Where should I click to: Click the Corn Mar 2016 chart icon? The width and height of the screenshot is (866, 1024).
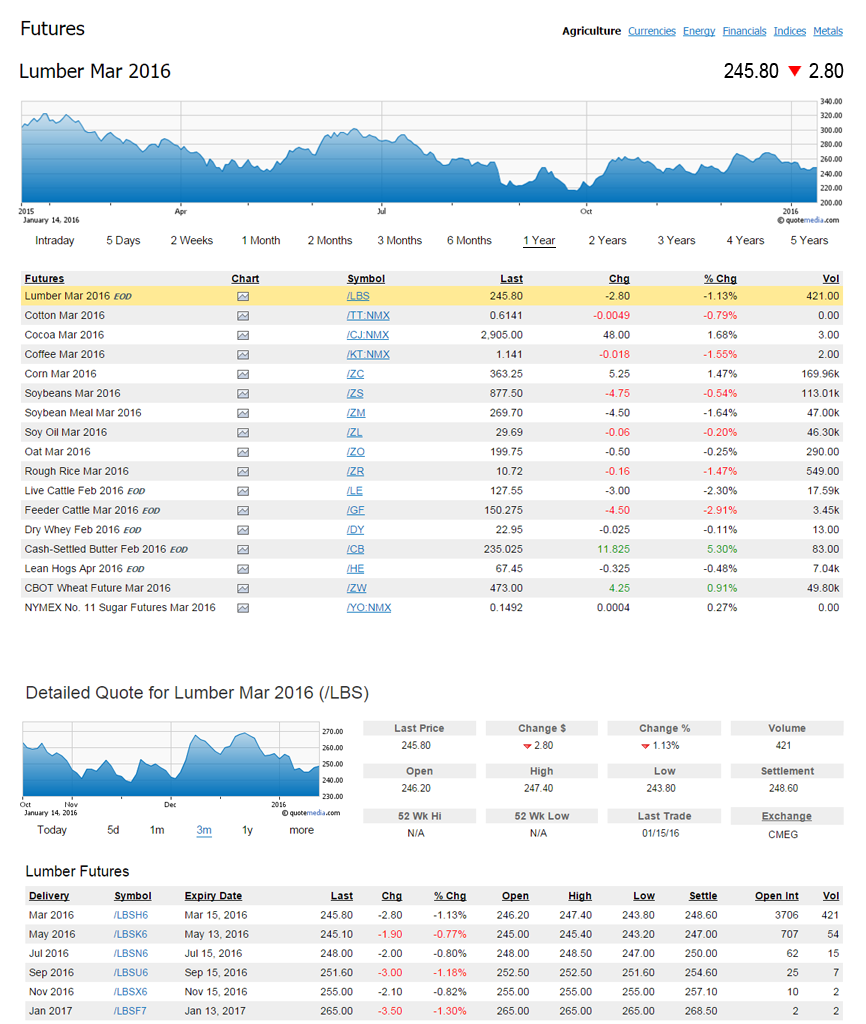pyautogui.click(x=243, y=374)
